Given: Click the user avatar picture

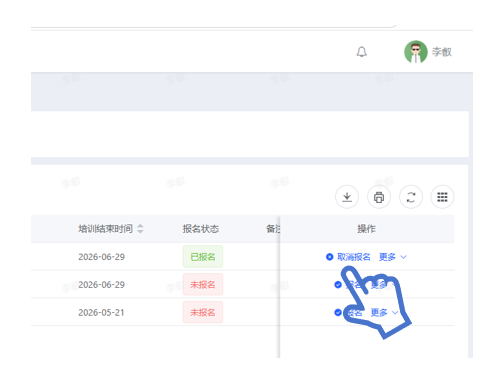Looking at the screenshot, I should tap(416, 52).
